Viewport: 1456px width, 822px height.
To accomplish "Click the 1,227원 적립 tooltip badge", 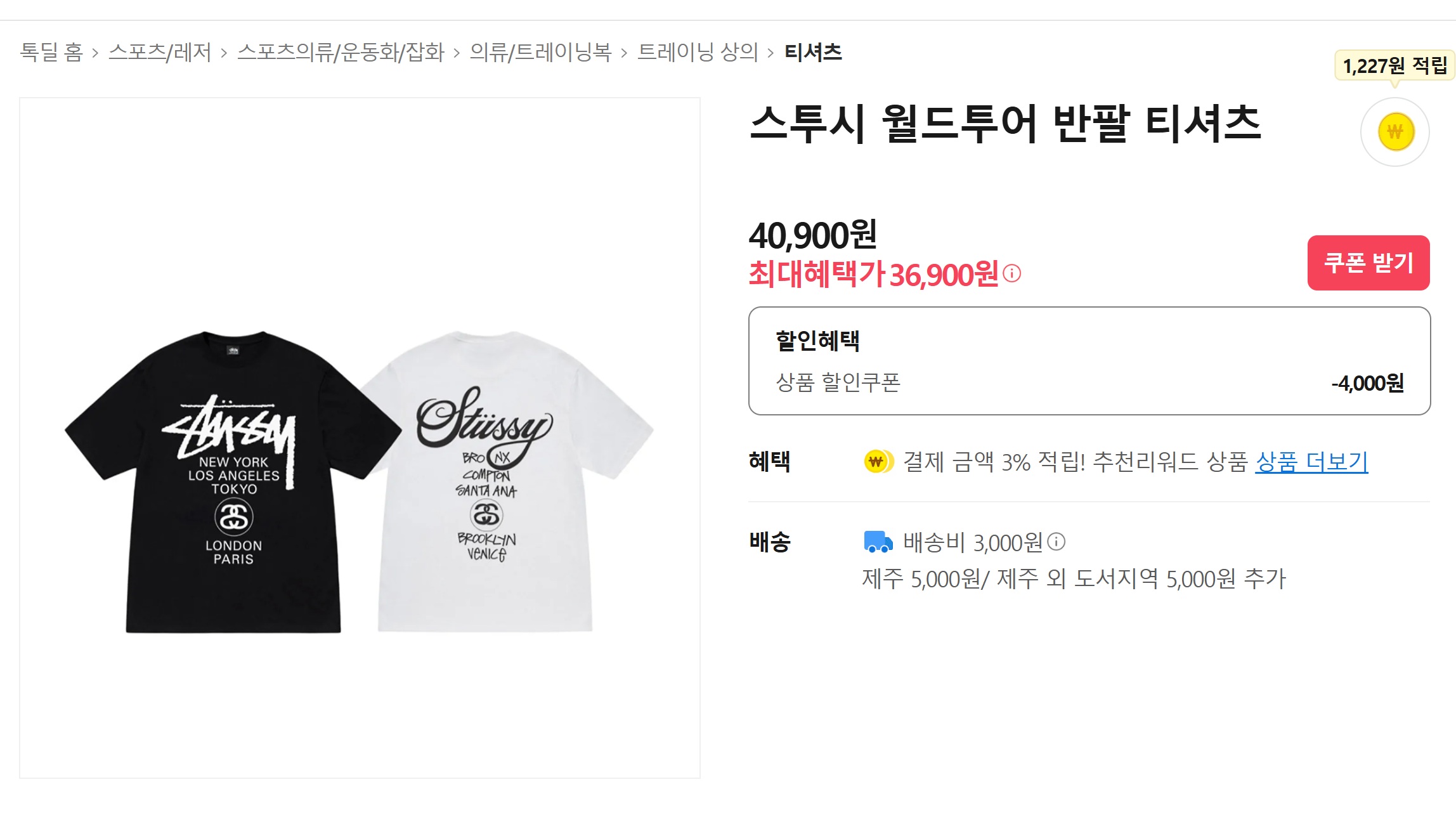I will 1394,65.
